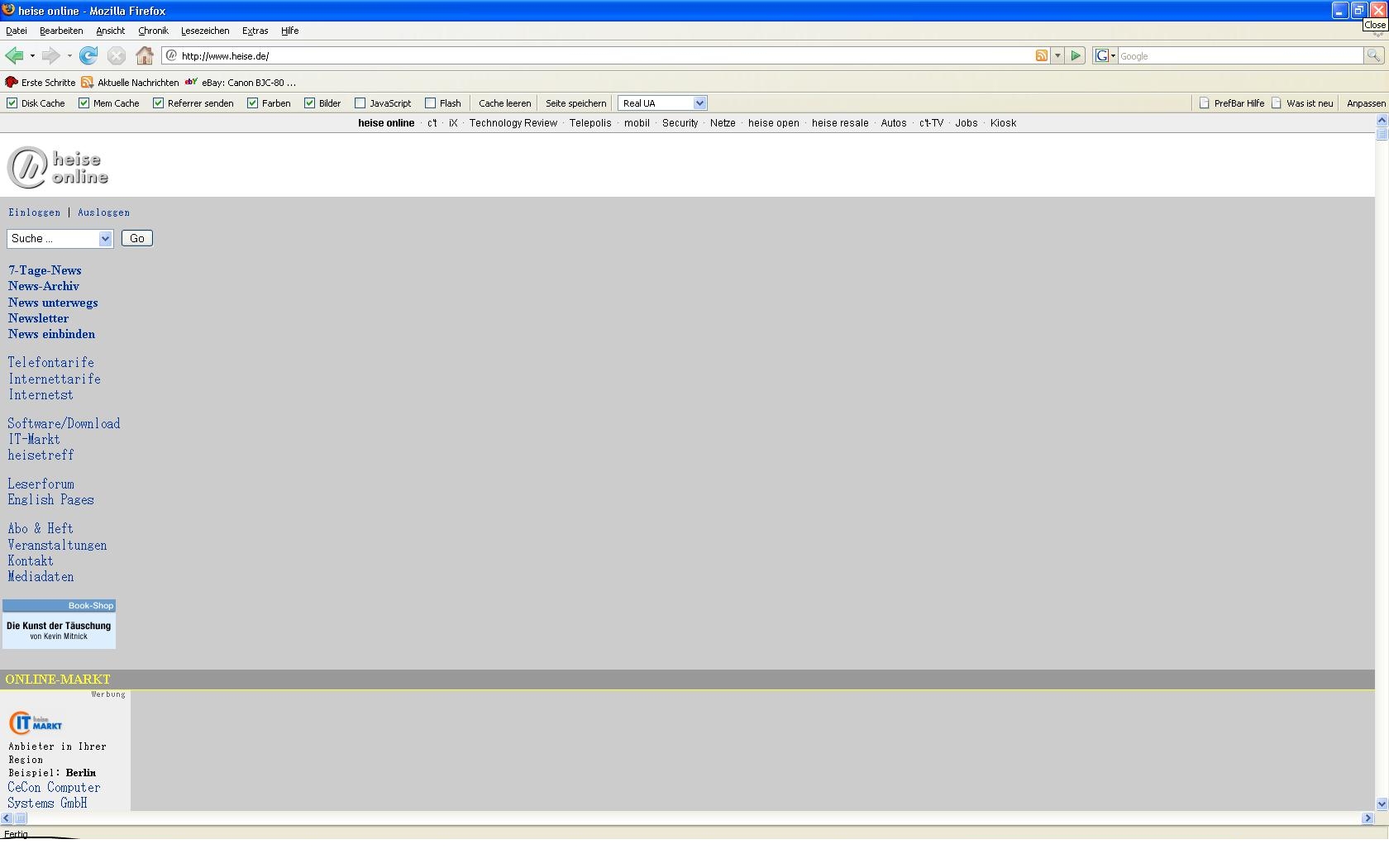Reload the current page
Image resolution: width=1389 pixels, height=868 pixels.
88,55
